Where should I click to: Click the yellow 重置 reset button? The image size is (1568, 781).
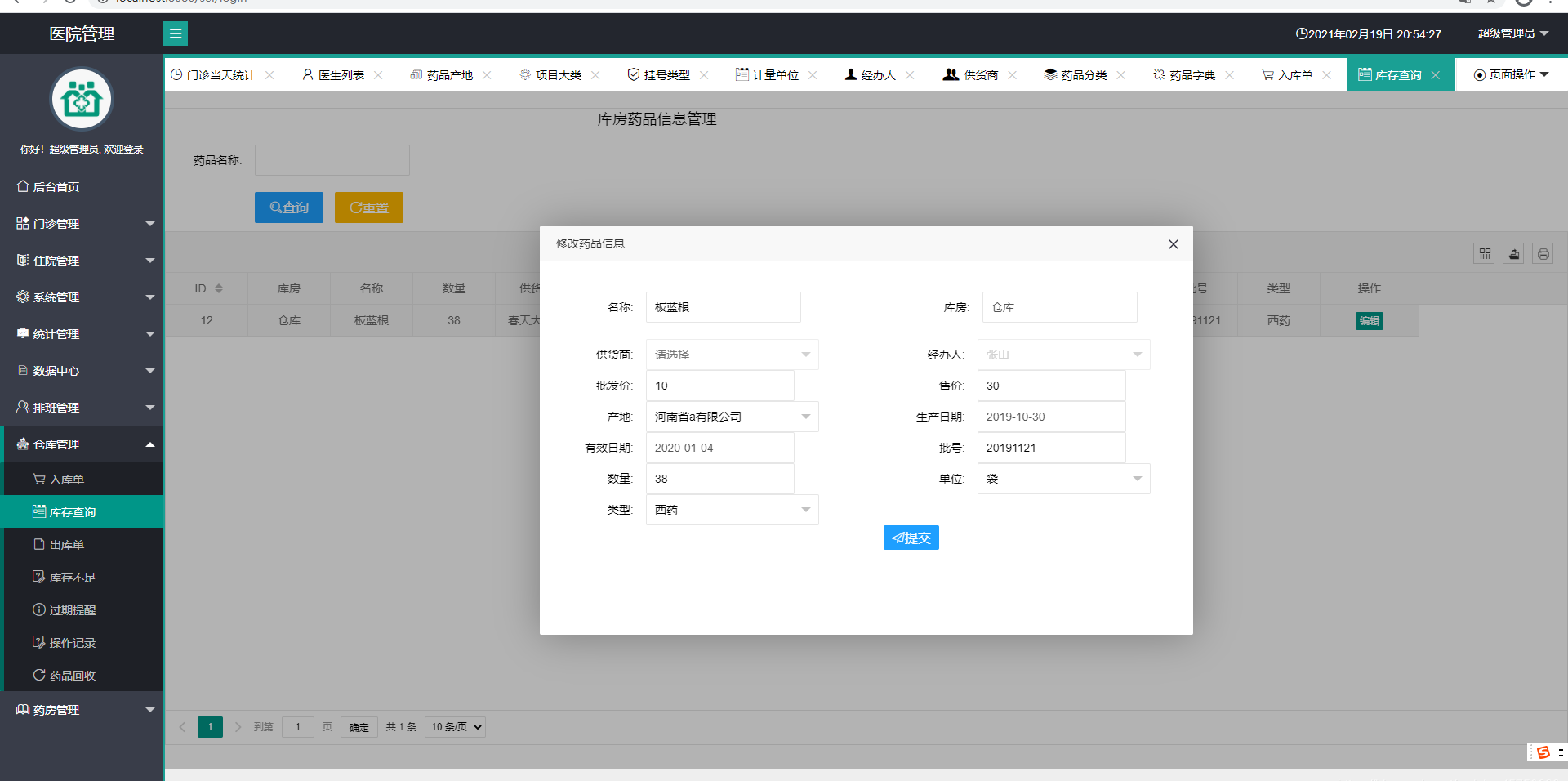pyautogui.click(x=368, y=207)
